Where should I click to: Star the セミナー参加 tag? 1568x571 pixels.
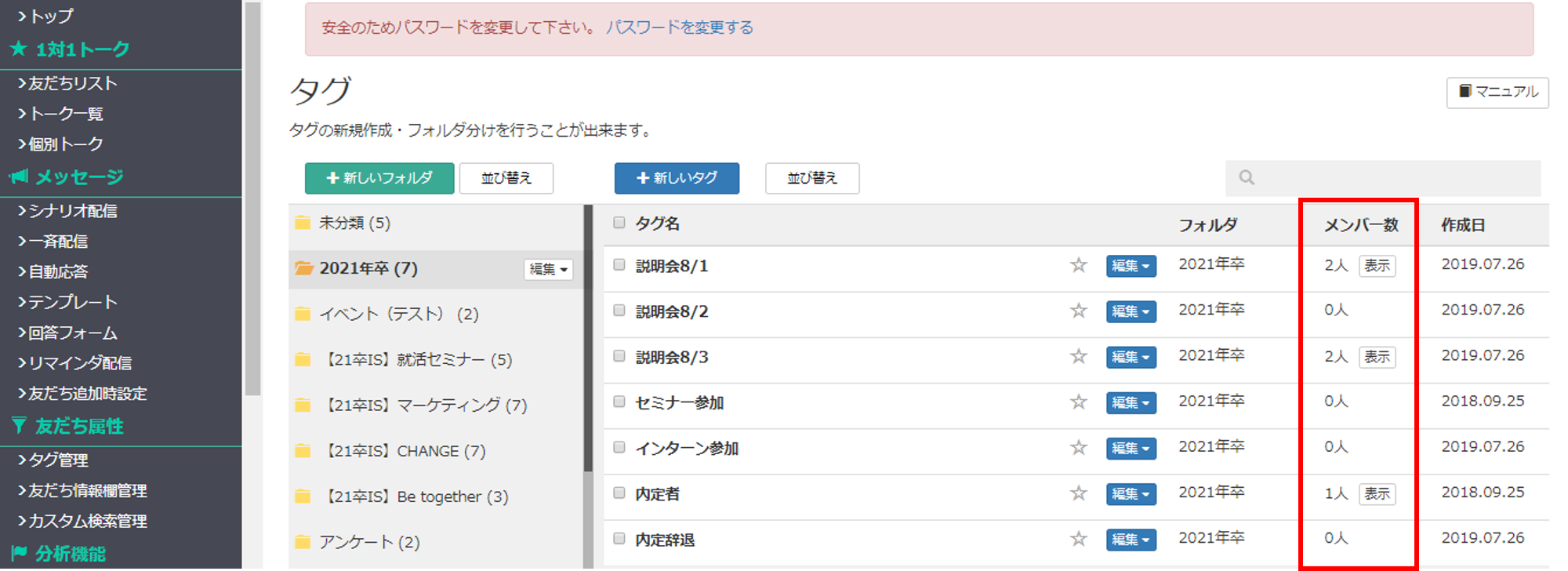(1079, 402)
